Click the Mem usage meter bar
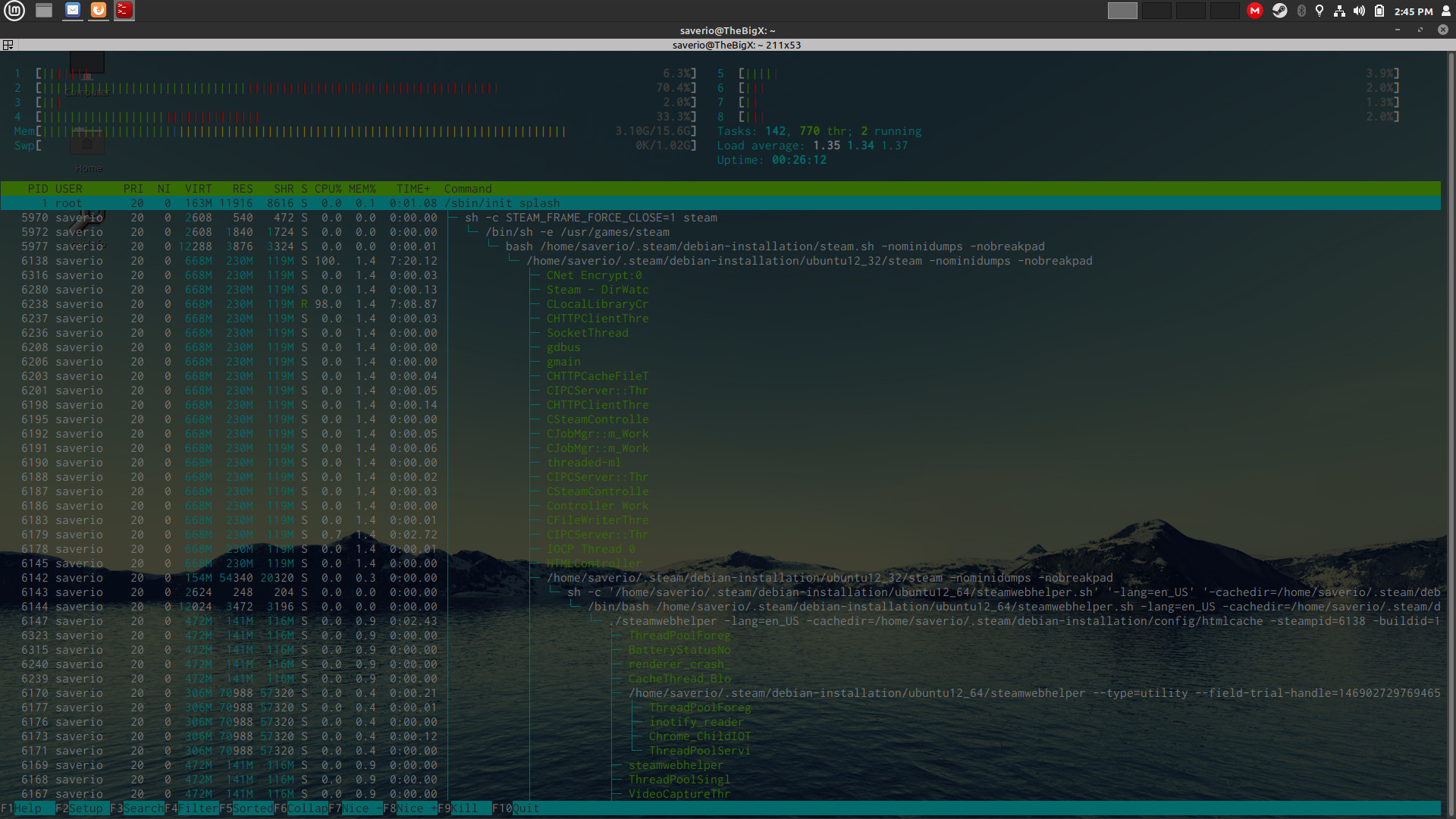 click(366, 131)
